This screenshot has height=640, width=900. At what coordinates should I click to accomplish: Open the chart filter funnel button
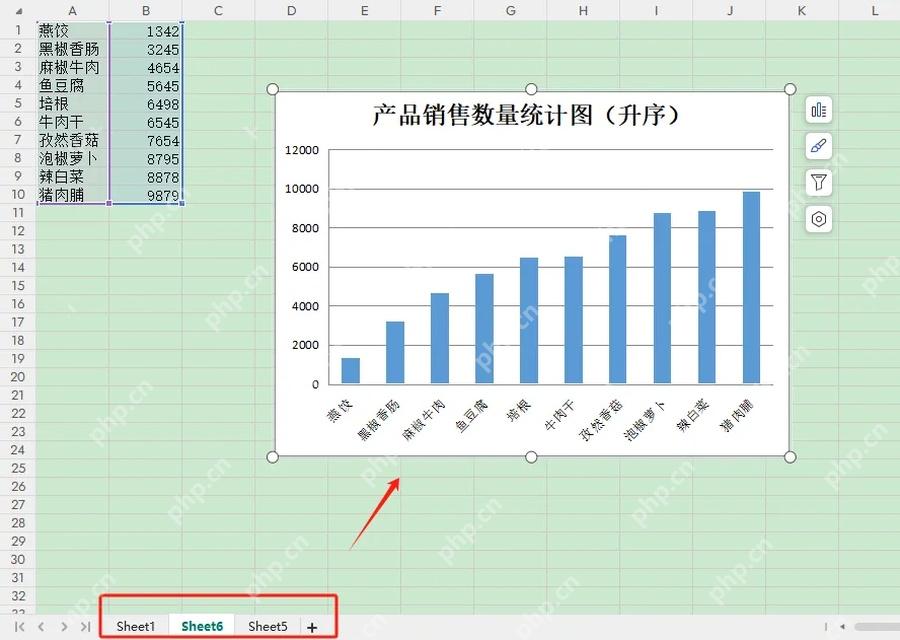[818, 183]
